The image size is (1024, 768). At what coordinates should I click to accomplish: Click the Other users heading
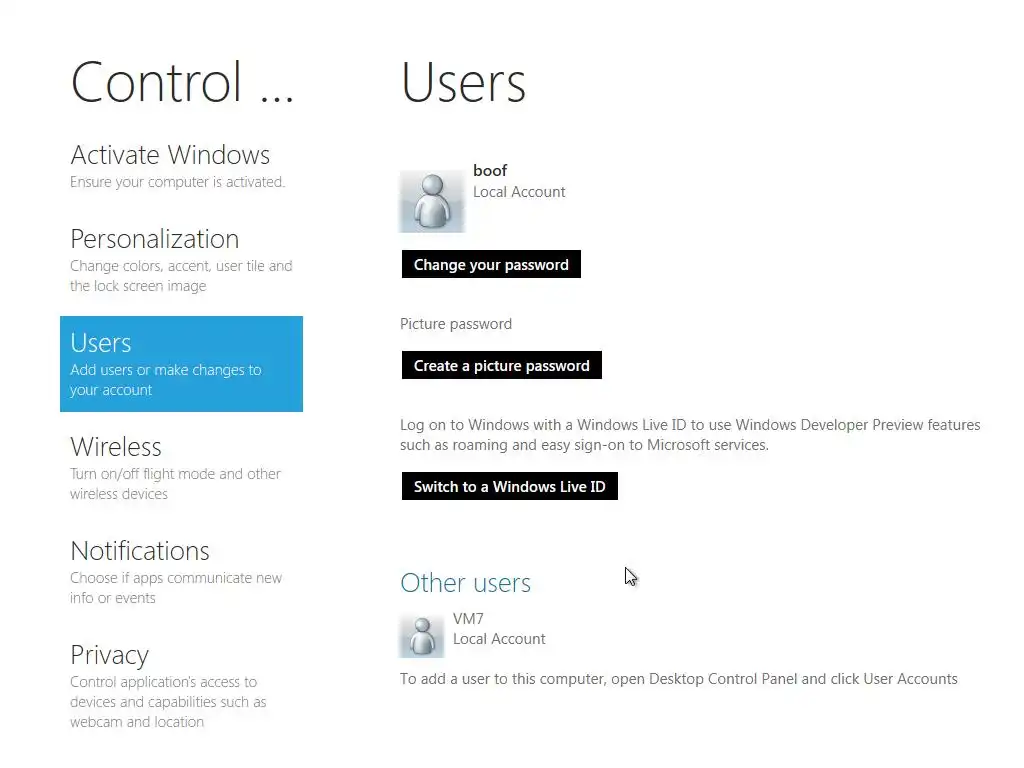[x=466, y=583]
